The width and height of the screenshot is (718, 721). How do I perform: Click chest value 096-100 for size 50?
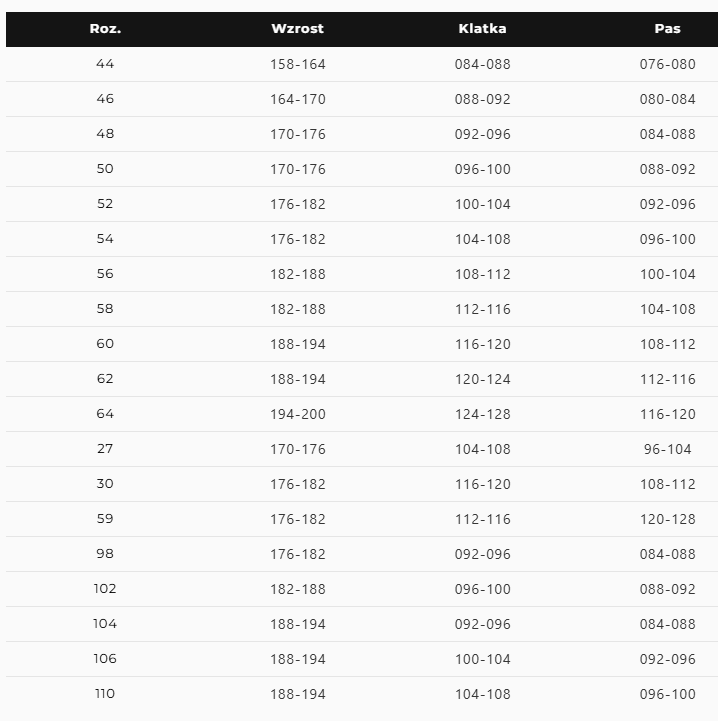(x=482, y=169)
